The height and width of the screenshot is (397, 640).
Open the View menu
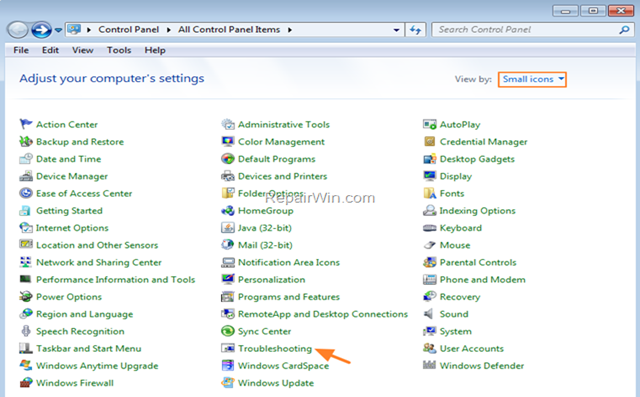coord(82,50)
